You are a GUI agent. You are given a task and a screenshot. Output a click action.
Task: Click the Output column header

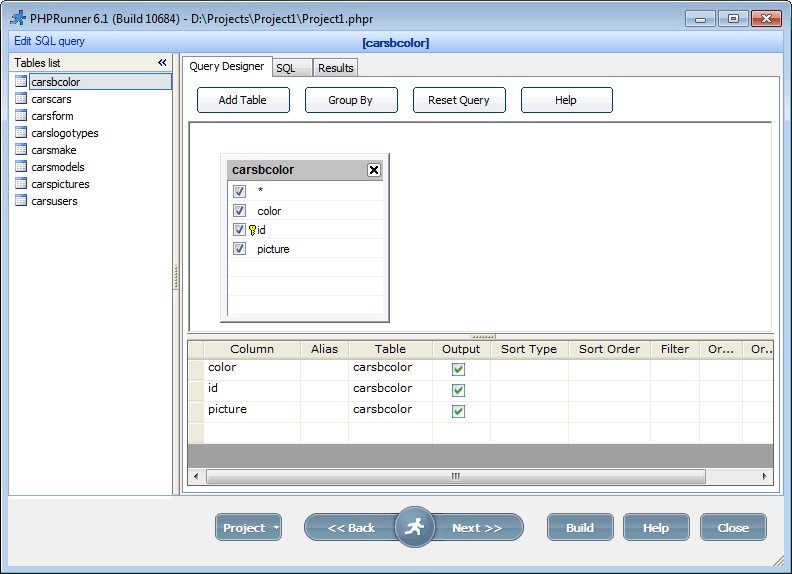(x=461, y=349)
